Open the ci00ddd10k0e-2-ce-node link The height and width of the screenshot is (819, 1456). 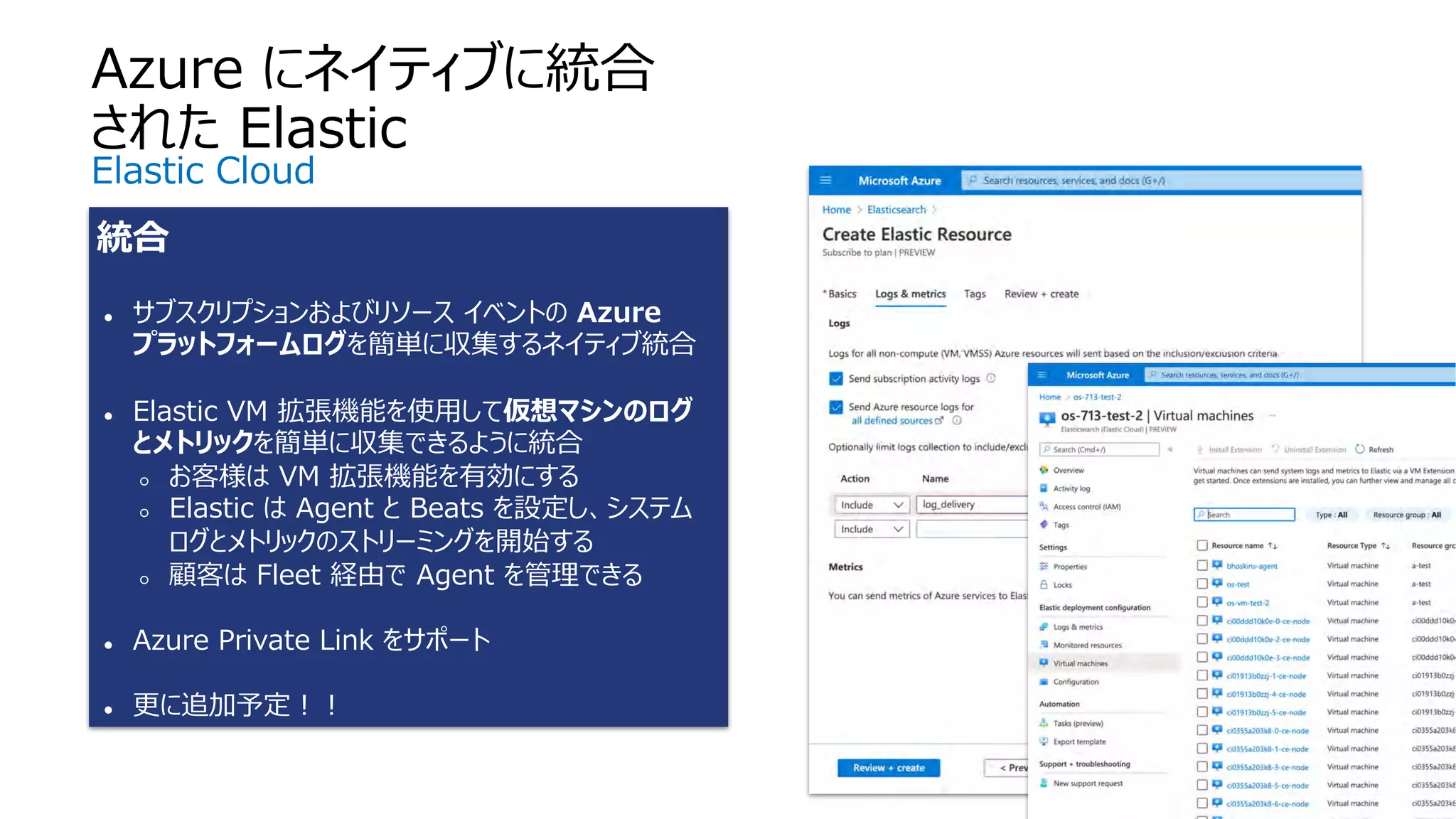pos(1268,639)
